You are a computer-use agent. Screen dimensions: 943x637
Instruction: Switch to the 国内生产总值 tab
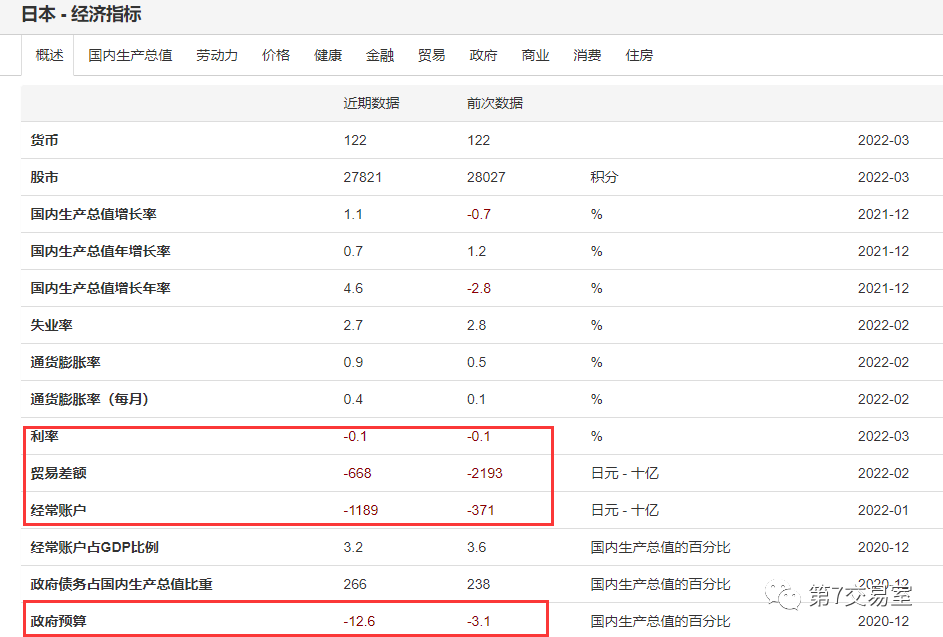[x=130, y=55]
